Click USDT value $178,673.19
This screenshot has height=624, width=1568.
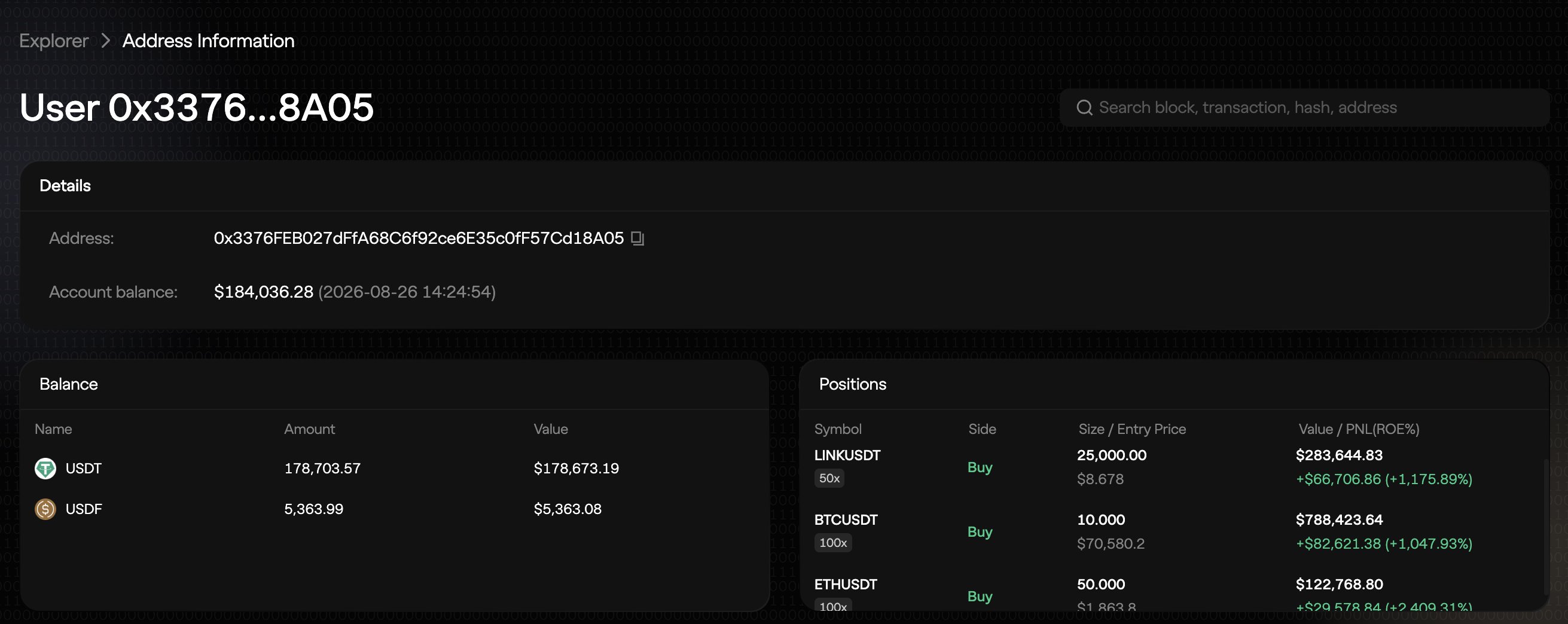(576, 469)
